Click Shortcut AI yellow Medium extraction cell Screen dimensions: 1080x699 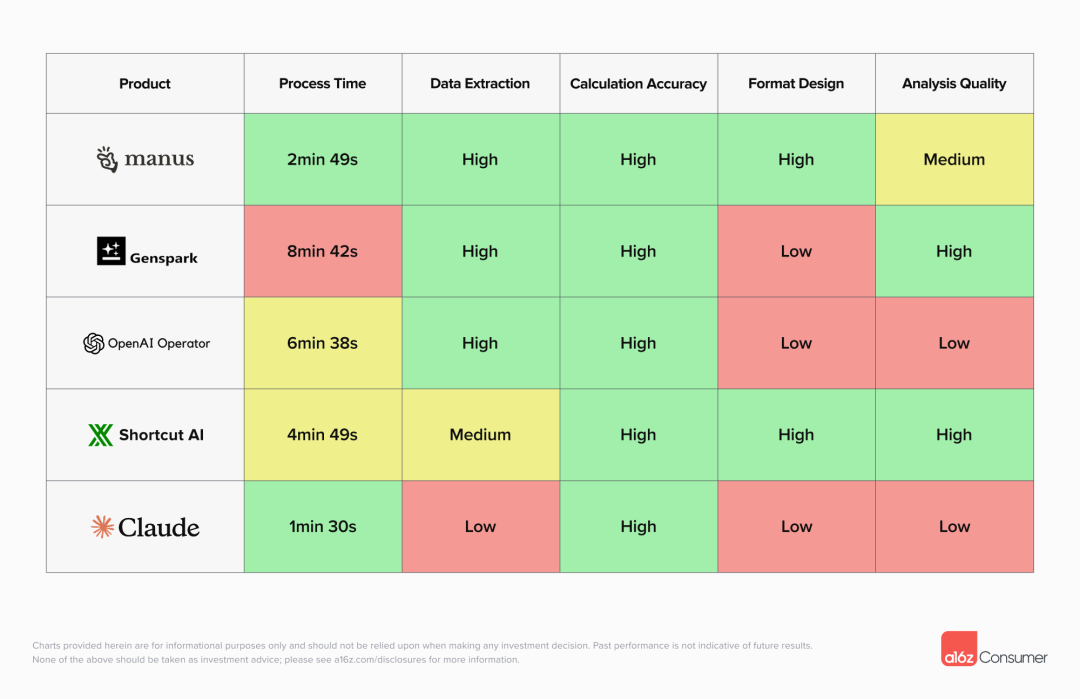point(480,435)
